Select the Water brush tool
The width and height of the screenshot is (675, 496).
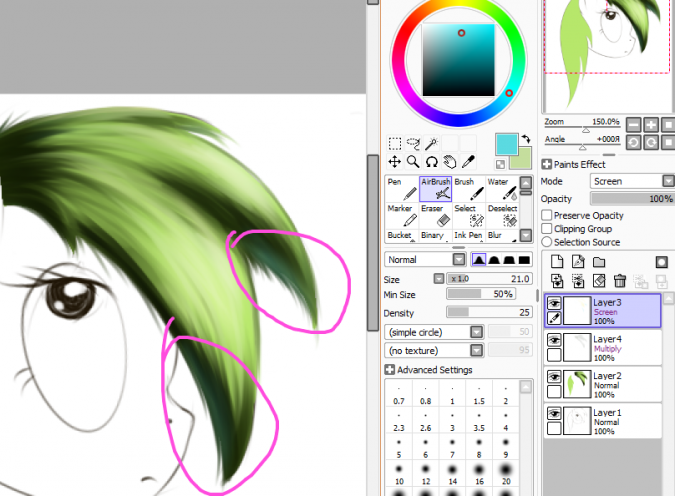[498, 188]
